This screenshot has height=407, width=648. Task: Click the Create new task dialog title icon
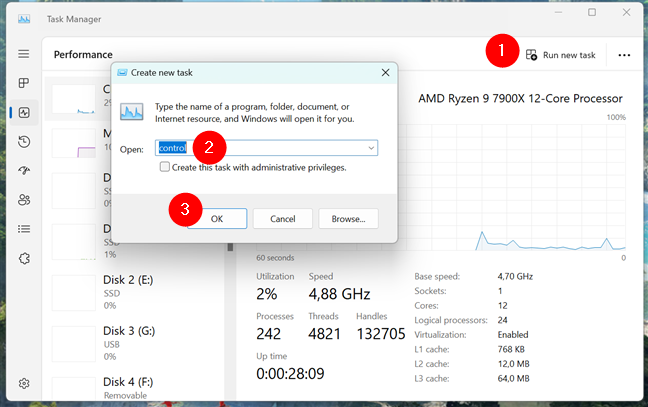point(122,73)
